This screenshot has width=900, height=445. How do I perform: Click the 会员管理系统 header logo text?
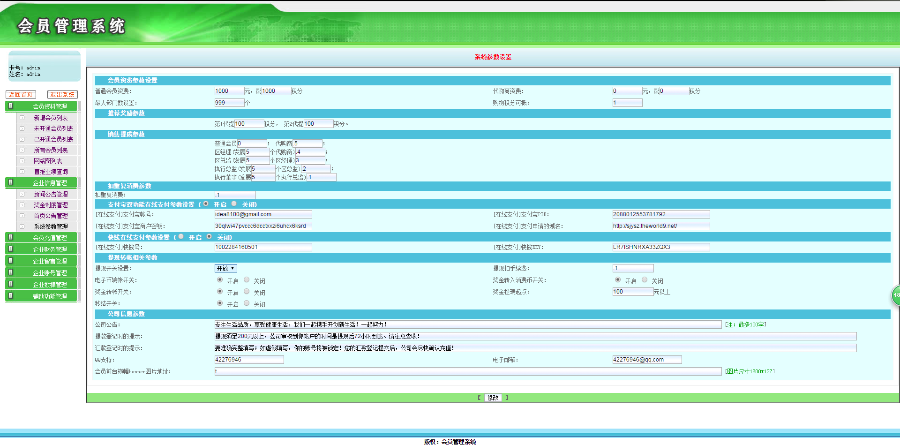(x=71, y=26)
